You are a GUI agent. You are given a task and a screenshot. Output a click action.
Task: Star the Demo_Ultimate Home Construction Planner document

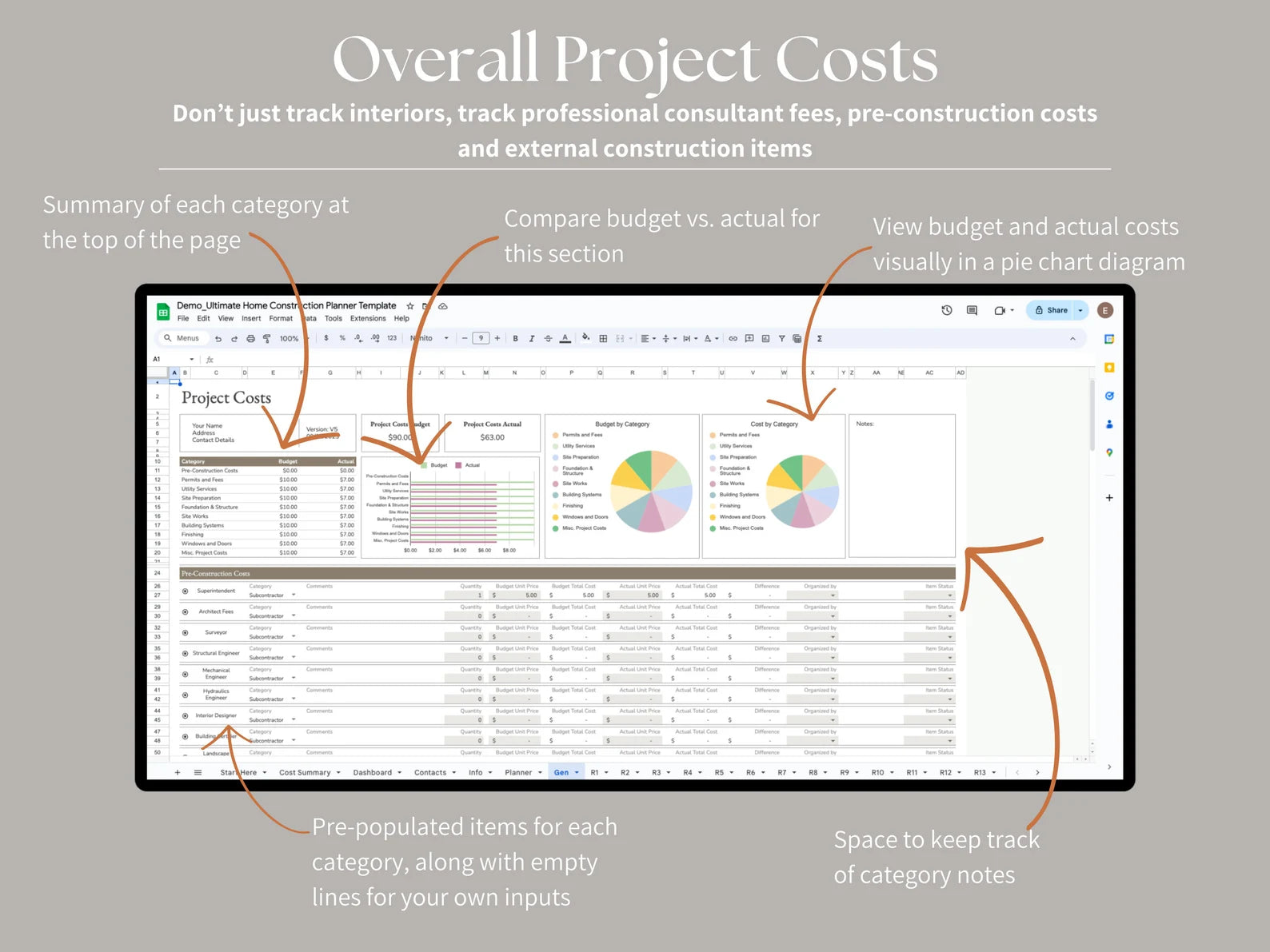410,306
